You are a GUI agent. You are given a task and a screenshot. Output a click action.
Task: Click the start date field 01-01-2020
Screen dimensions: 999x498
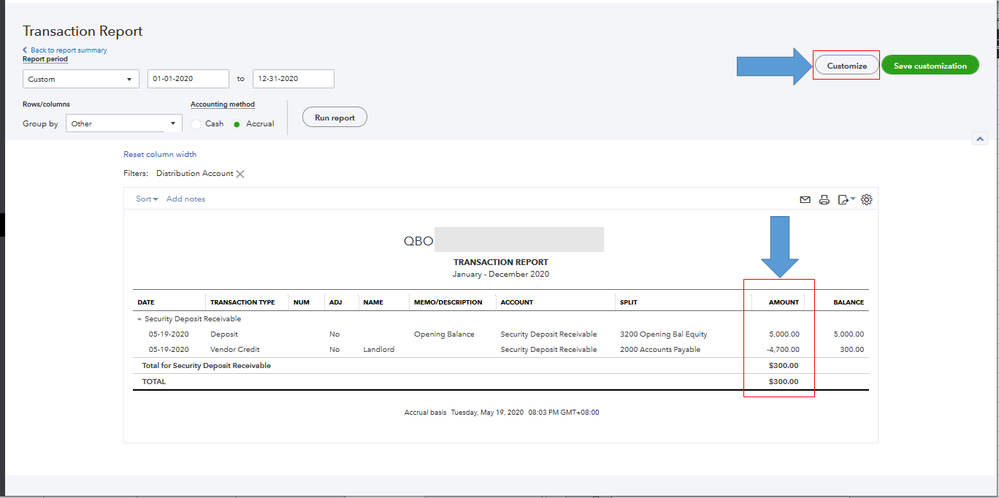click(x=188, y=79)
